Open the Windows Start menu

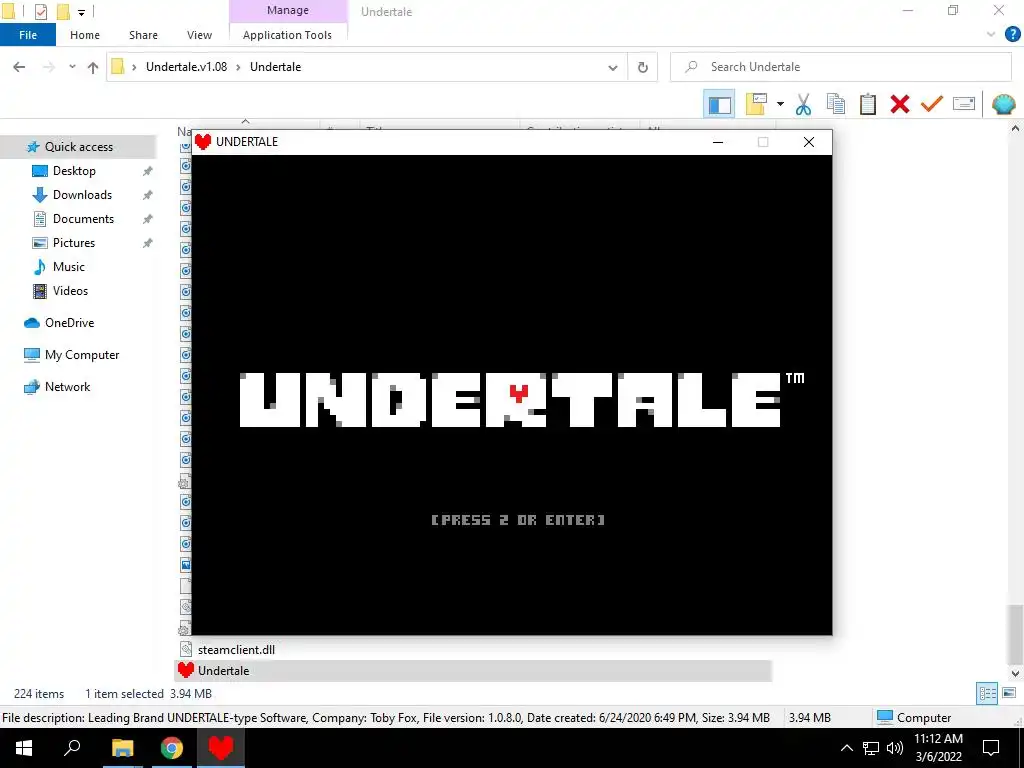coord(24,748)
